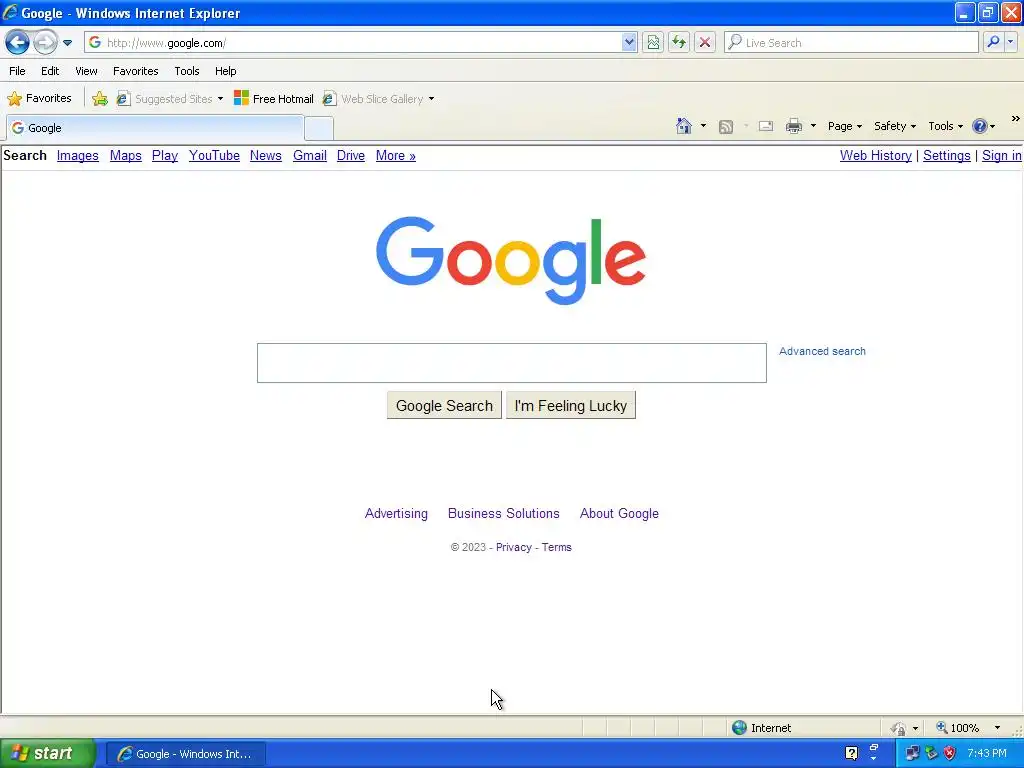Open the Page command dropdown
Viewport: 1024px width, 768px height.
tap(844, 126)
